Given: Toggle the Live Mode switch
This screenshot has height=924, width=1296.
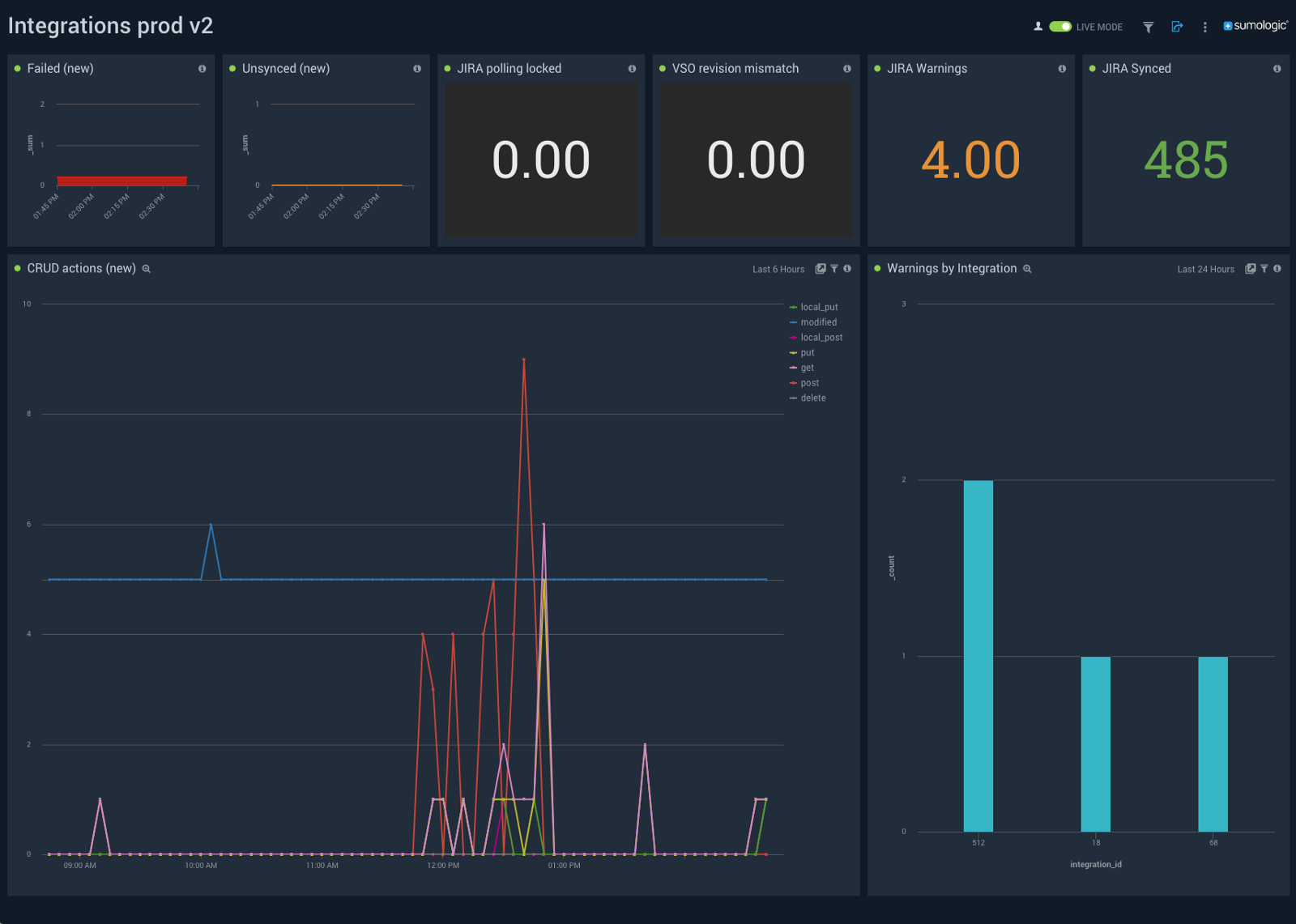Looking at the screenshot, I should point(1060,27).
